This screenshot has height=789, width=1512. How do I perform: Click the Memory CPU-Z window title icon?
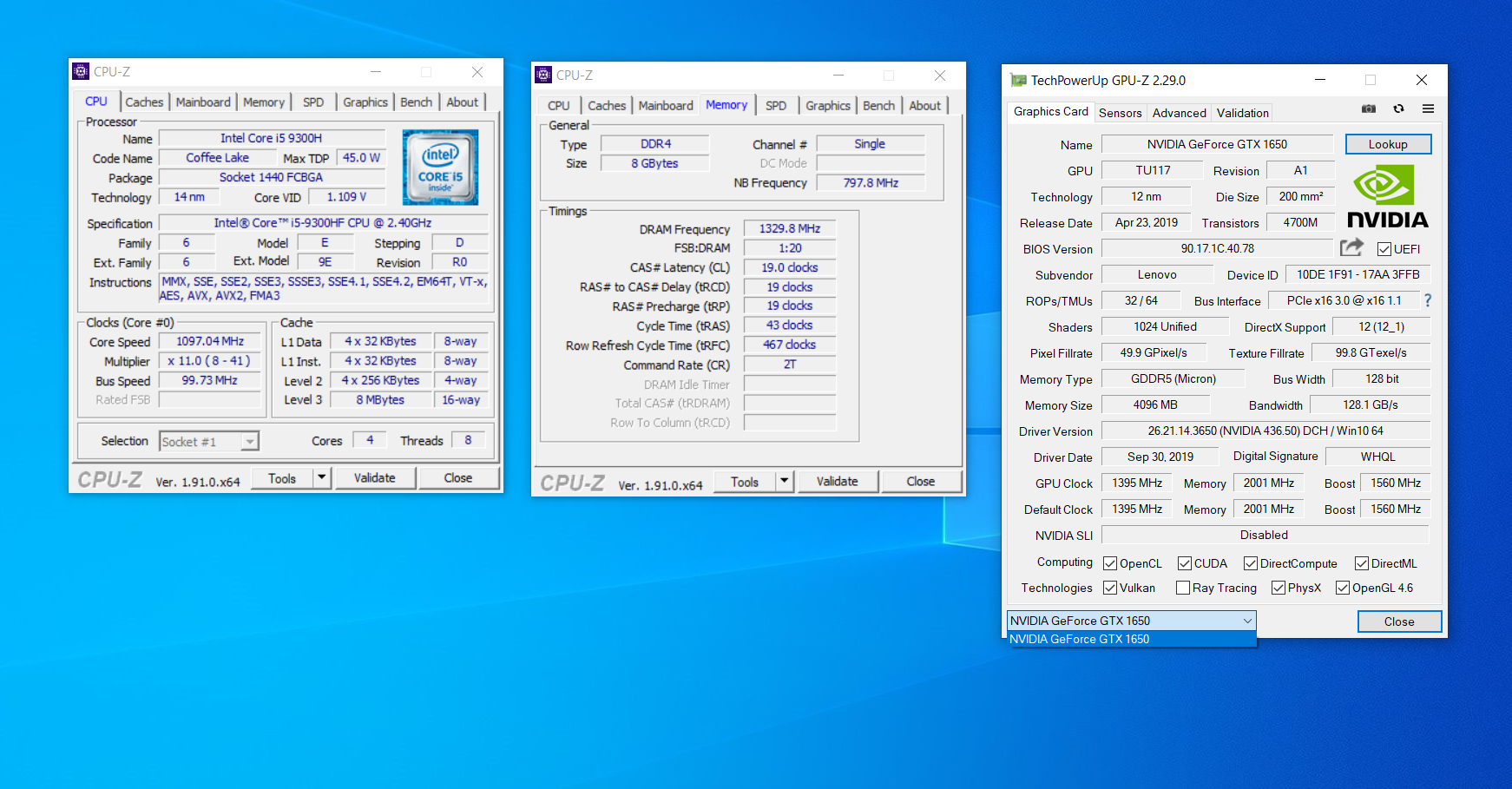click(x=543, y=75)
